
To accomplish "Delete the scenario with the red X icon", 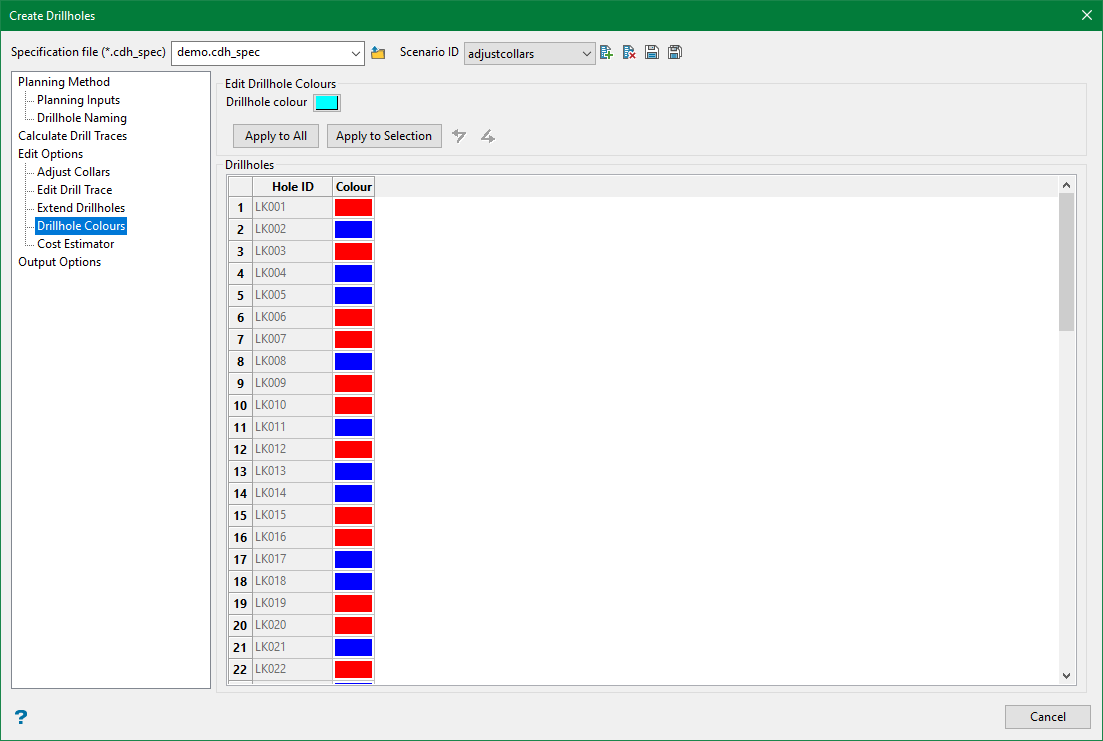I will click(629, 53).
